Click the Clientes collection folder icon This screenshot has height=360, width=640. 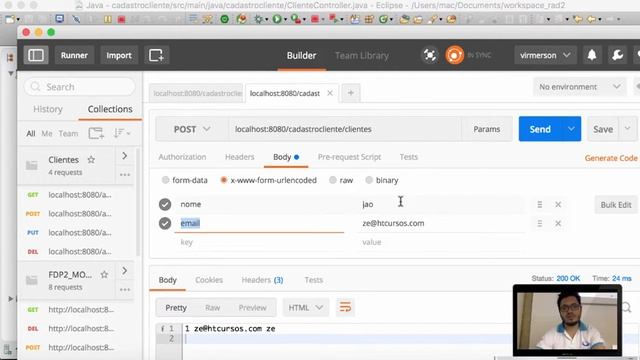click(x=32, y=165)
